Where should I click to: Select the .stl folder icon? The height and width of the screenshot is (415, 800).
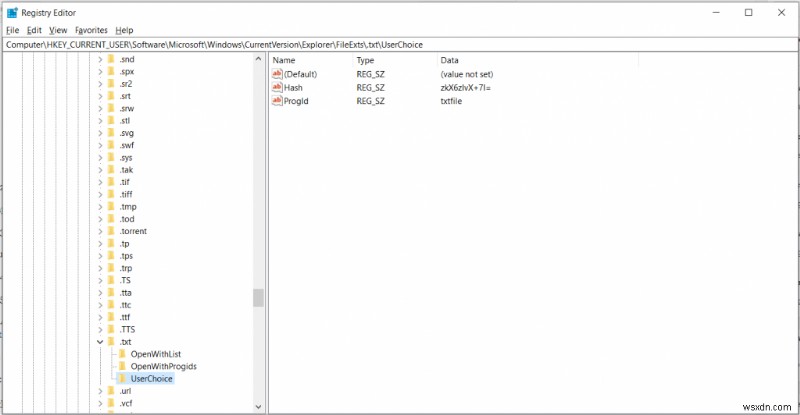click(111, 120)
